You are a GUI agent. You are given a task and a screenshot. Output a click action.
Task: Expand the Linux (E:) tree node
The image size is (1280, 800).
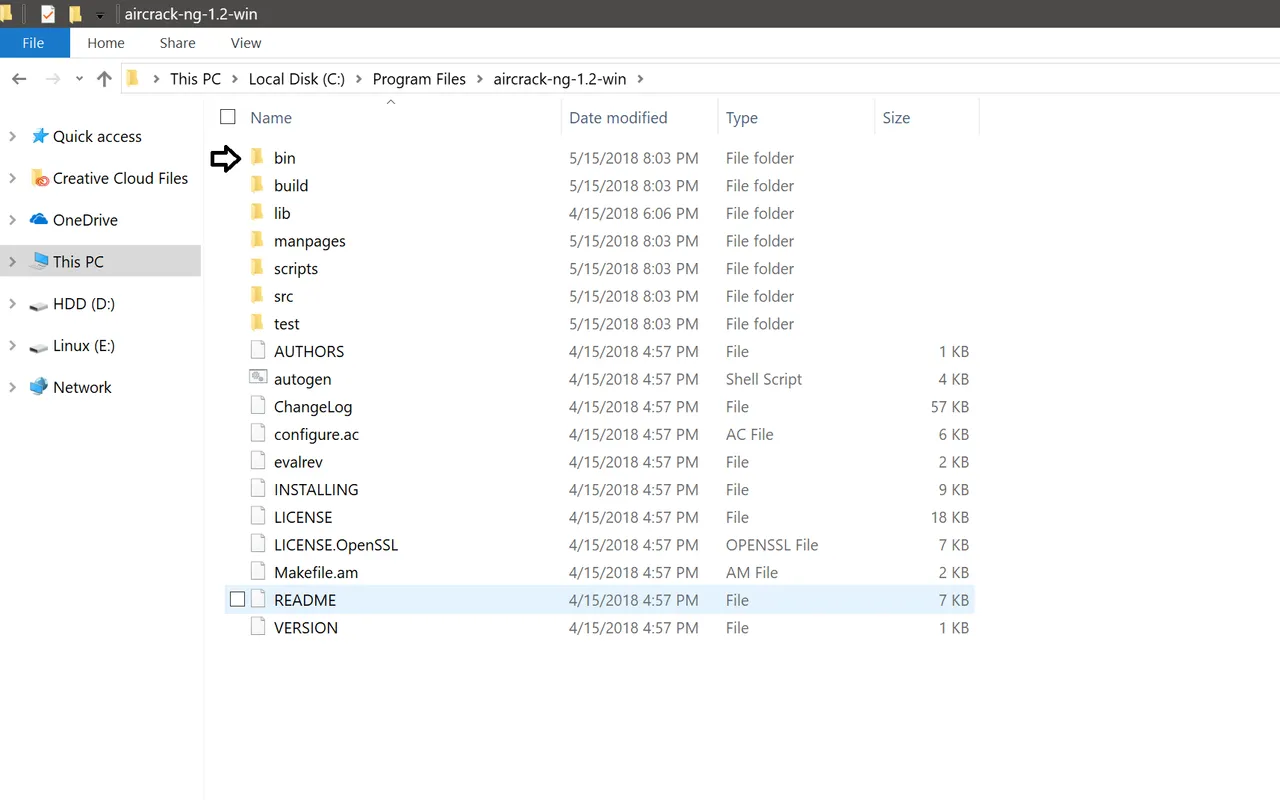point(12,346)
